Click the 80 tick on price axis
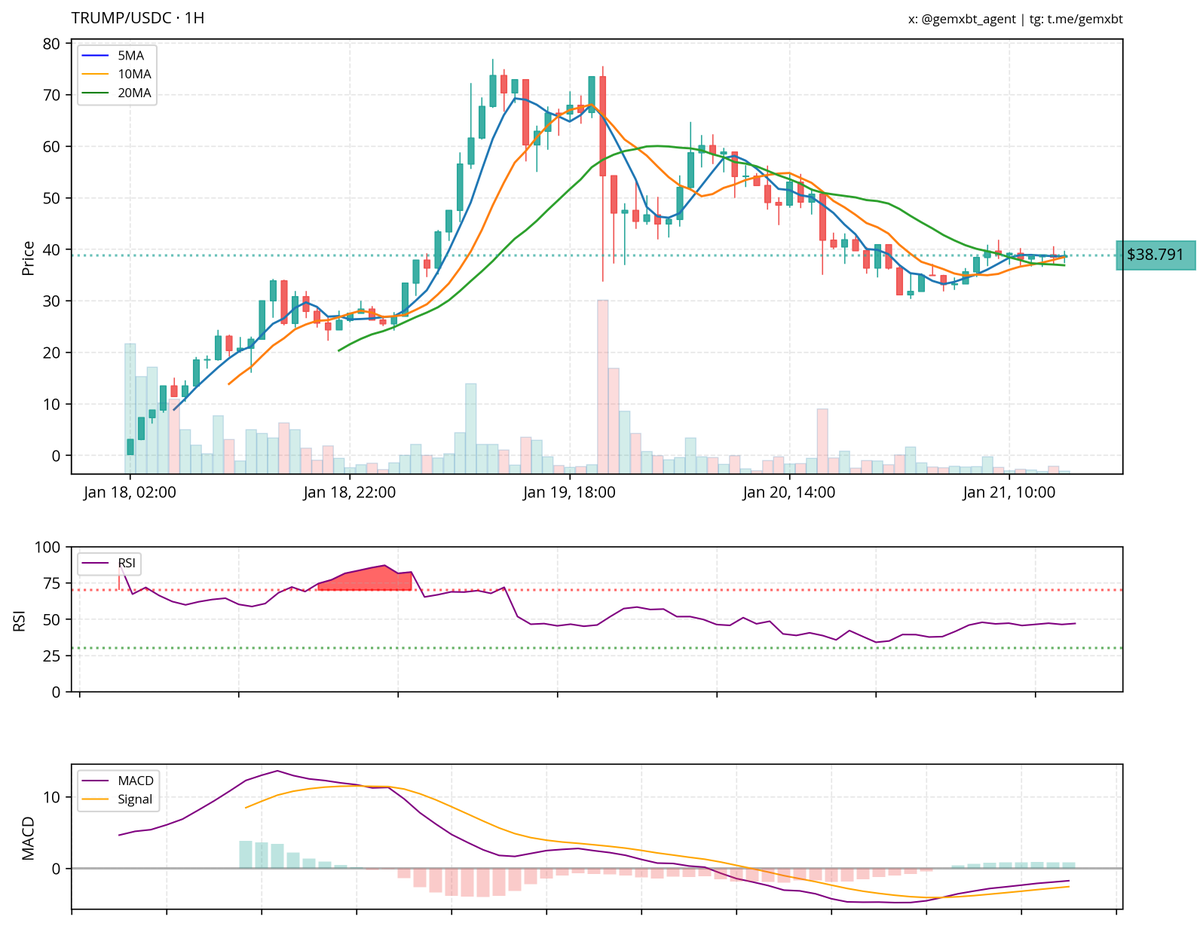The image size is (1200, 926). (51, 43)
